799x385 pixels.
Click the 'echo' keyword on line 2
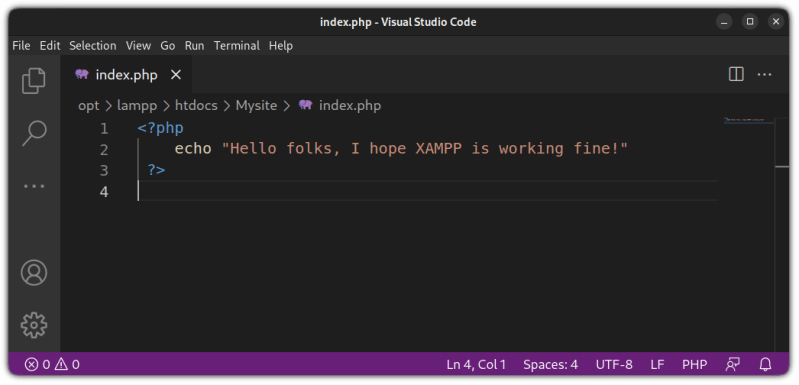tap(193, 149)
